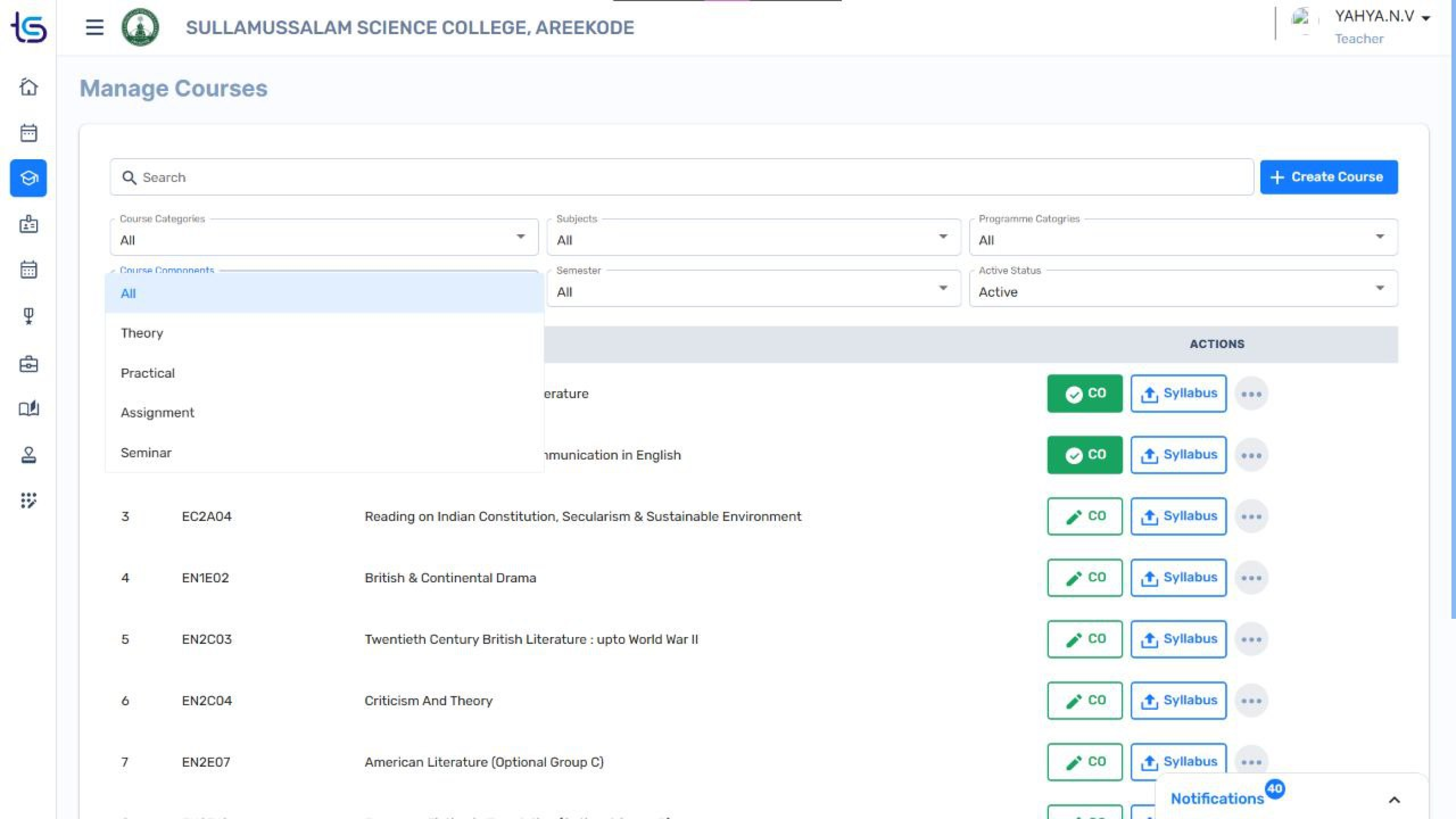Open the trophy award sidebar icon
Viewport: 1456px width, 819px height.
click(28, 316)
